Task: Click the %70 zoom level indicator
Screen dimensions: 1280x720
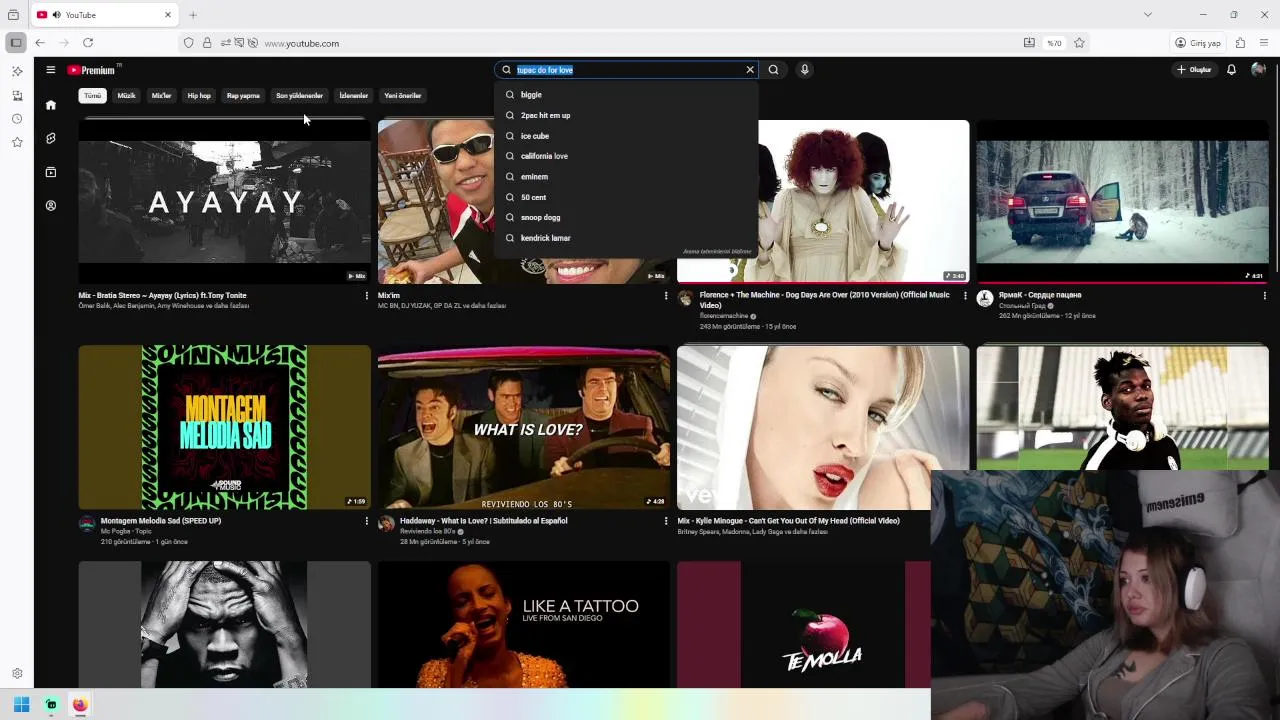Action: pyautogui.click(x=1054, y=43)
